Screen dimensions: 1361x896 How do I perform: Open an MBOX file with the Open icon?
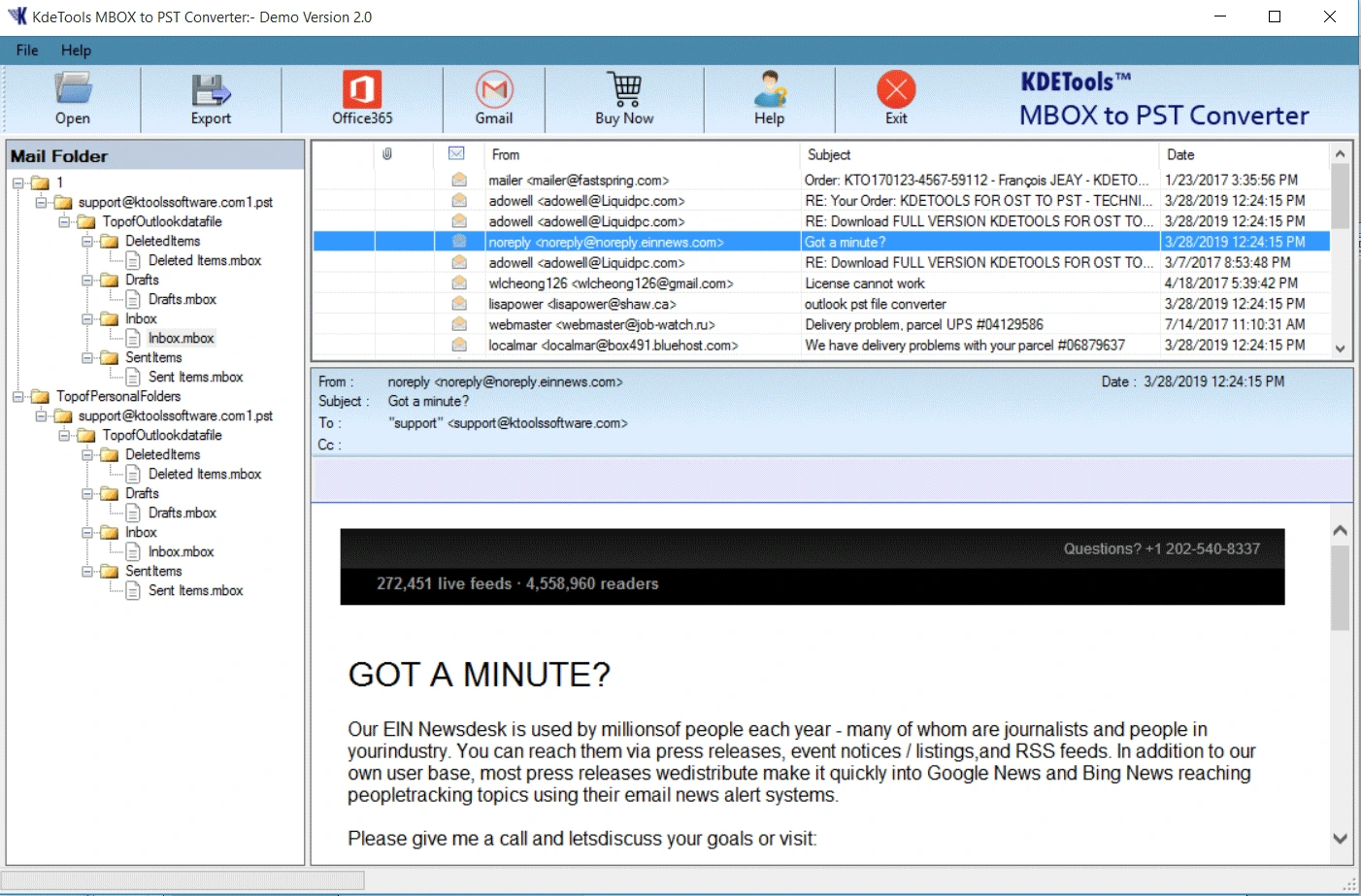[x=73, y=89]
